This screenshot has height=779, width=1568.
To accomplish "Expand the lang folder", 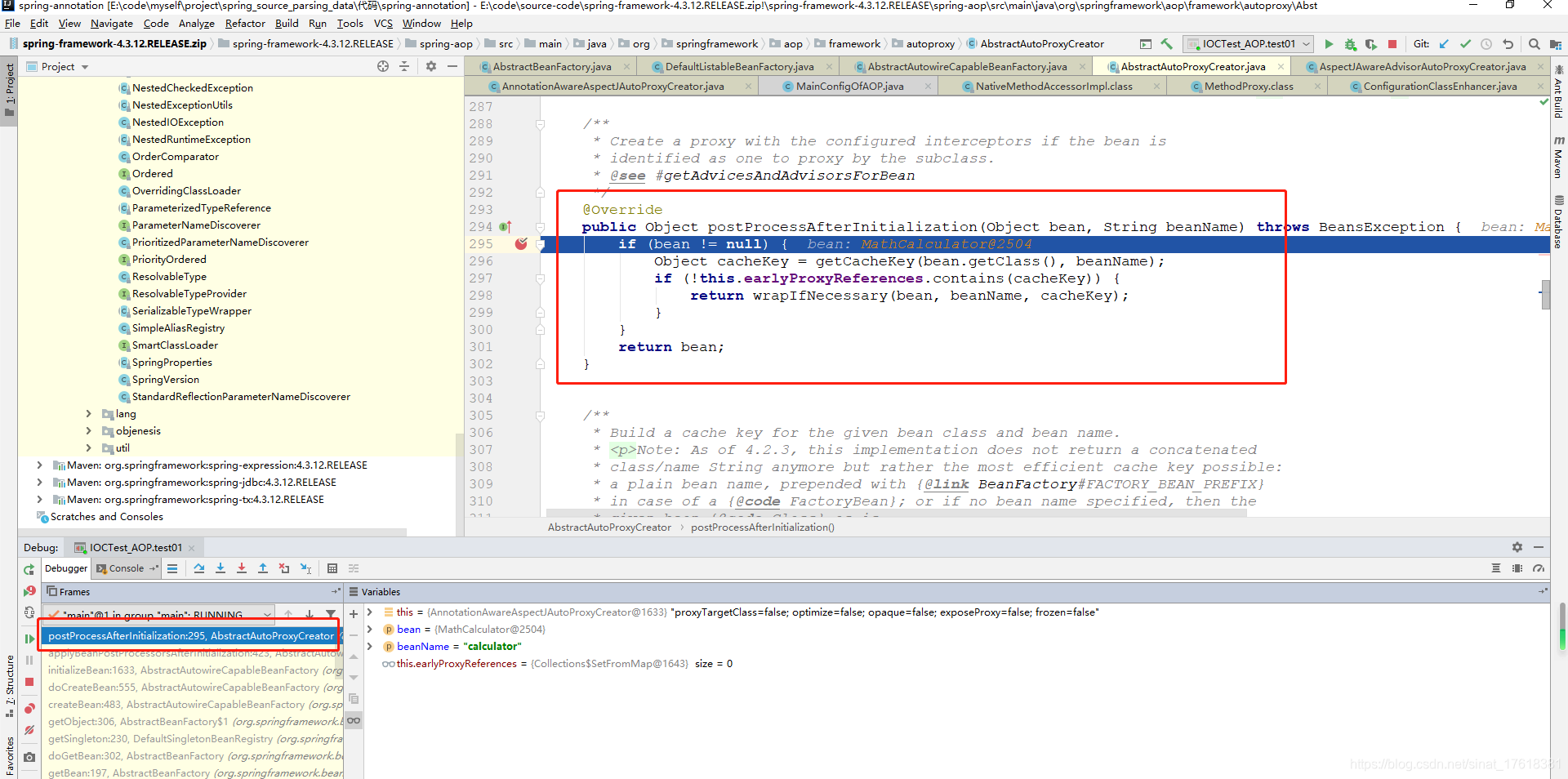I will 89,414.
